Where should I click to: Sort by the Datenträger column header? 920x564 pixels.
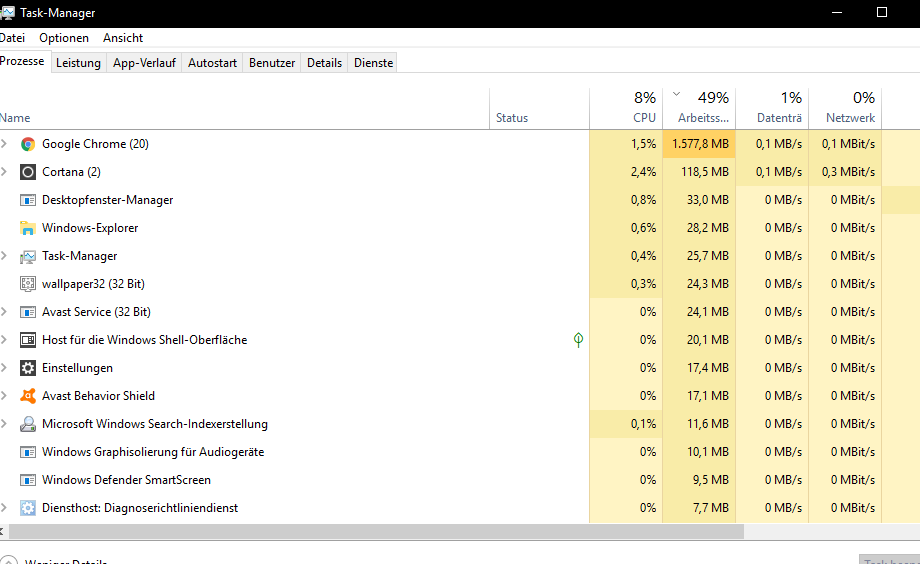point(772,109)
